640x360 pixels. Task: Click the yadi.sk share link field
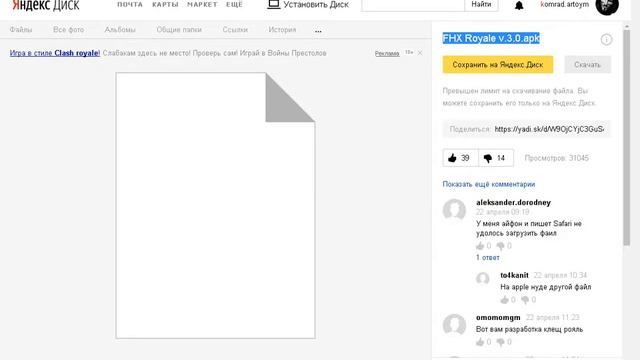[549, 129]
